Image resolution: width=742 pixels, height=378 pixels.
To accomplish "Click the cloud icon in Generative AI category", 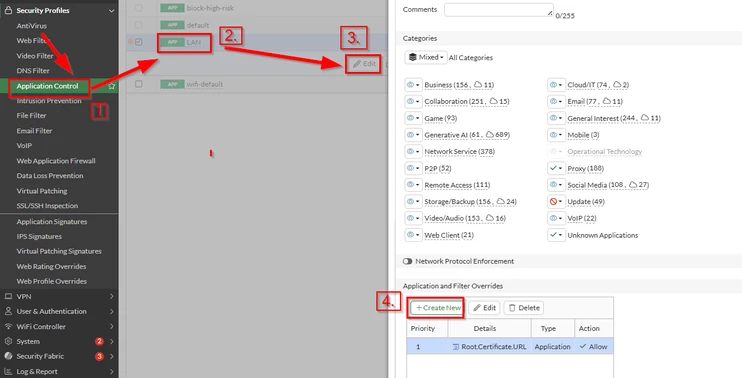I will (490, 134).
